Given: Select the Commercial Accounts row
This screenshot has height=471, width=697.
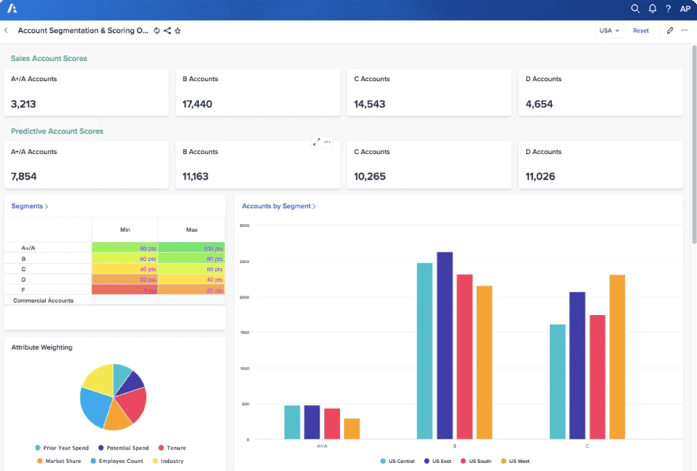Looking at the screenshot, I should click(x=115, y=300).
